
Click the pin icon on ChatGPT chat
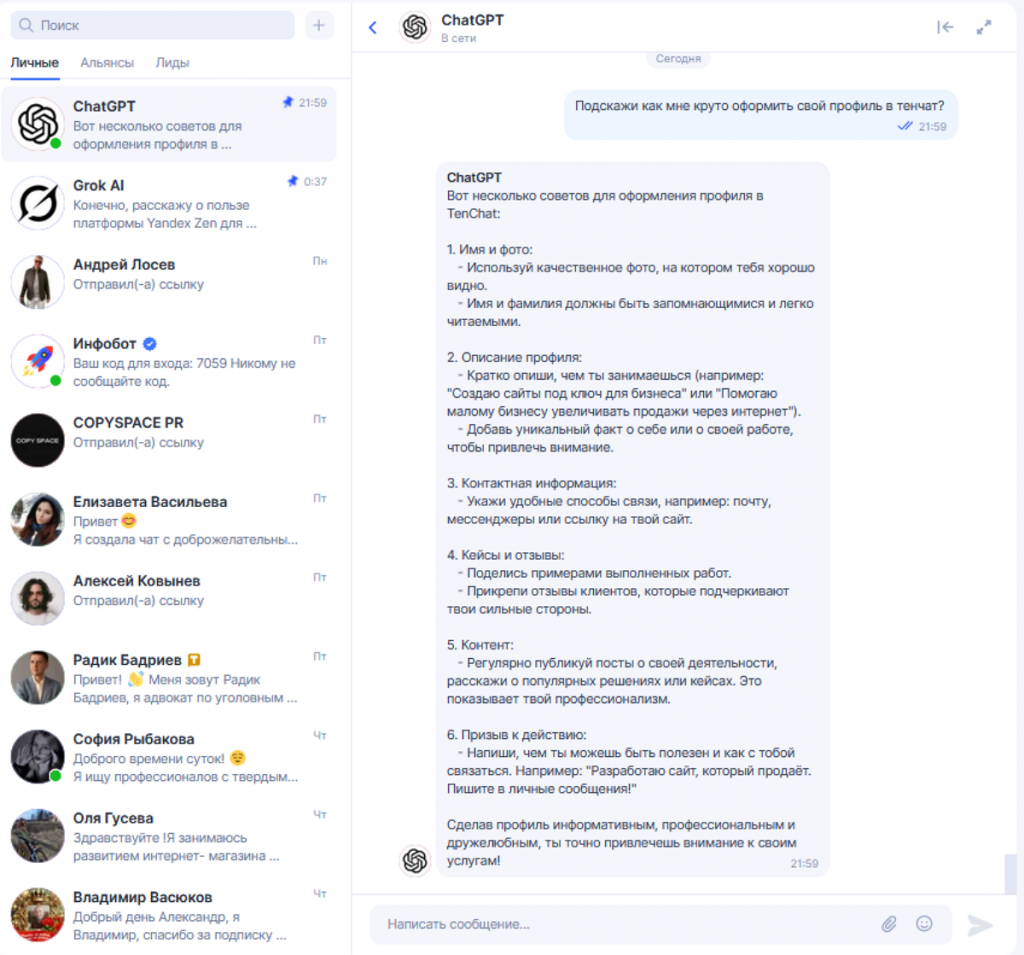(x=287, y=103)
